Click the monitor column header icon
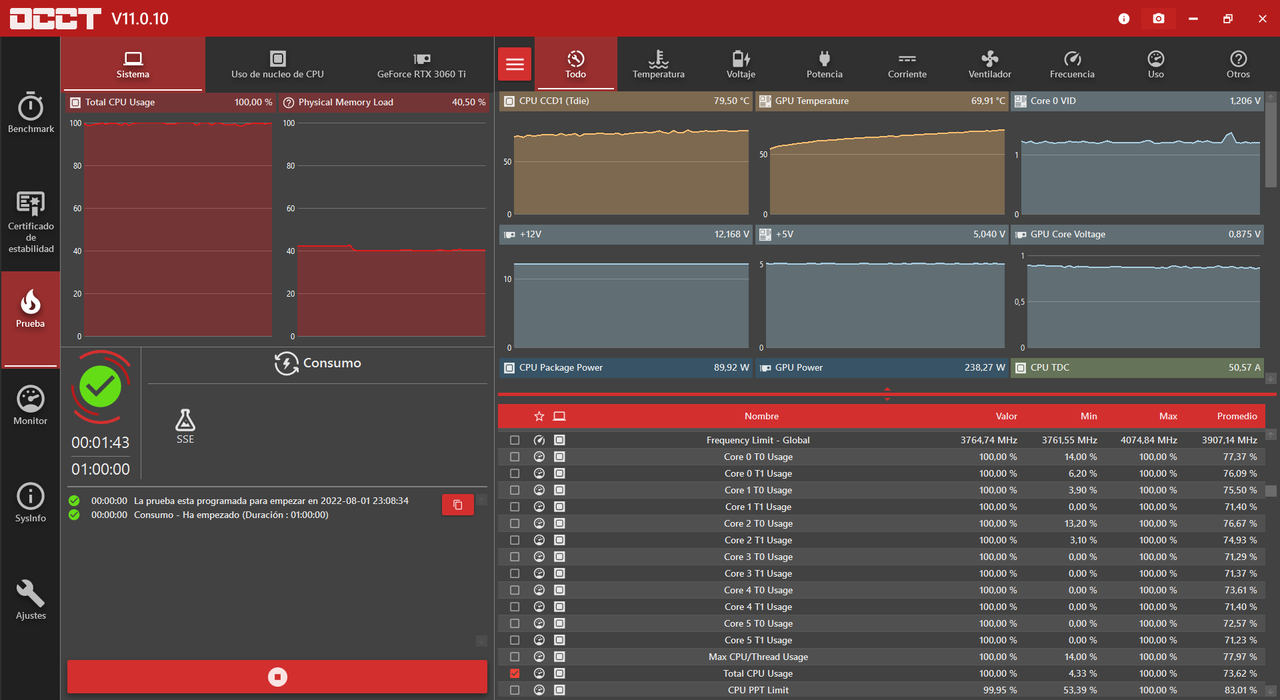 [559, 416]
